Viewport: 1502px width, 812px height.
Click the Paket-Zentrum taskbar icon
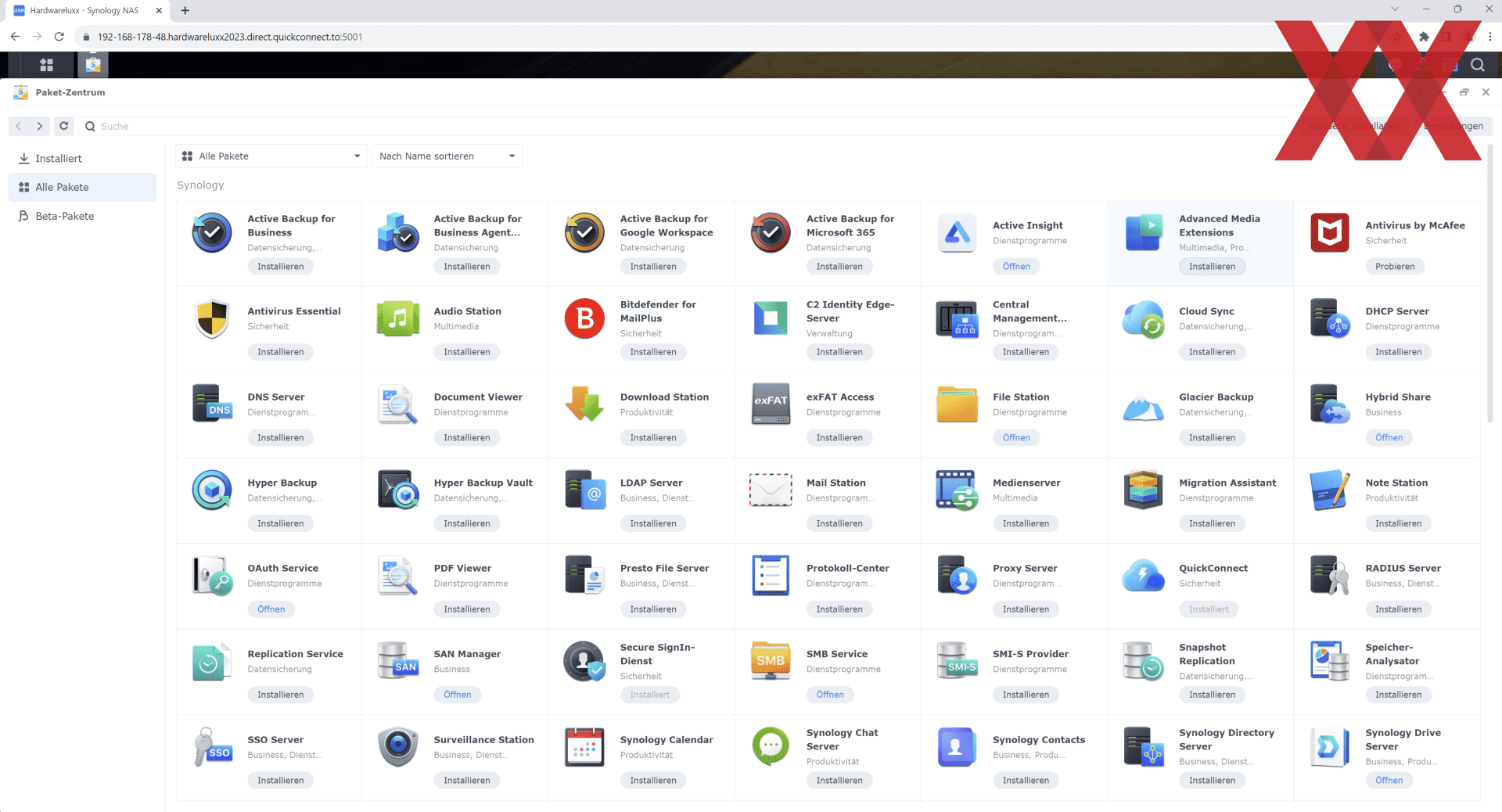pos(93,65)
